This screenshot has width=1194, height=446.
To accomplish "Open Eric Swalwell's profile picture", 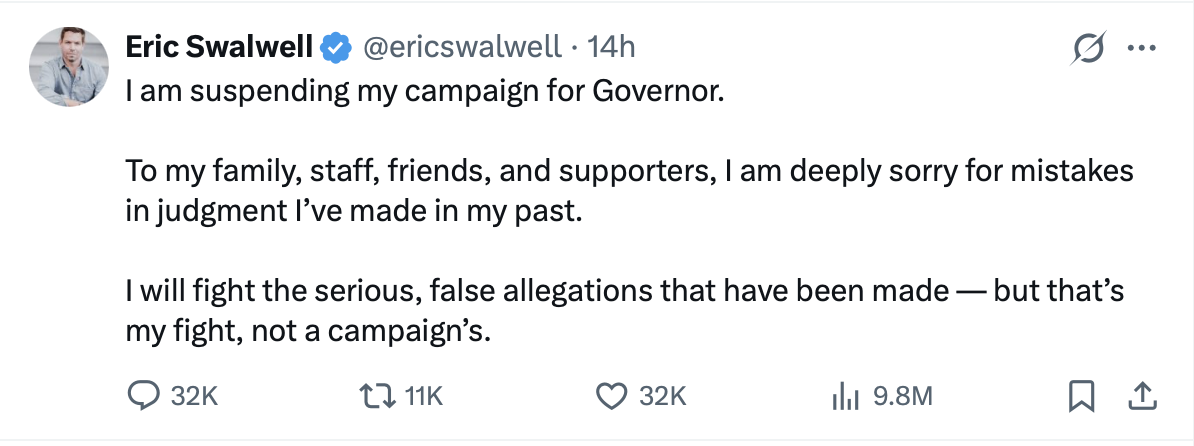I will coord(70,67).
